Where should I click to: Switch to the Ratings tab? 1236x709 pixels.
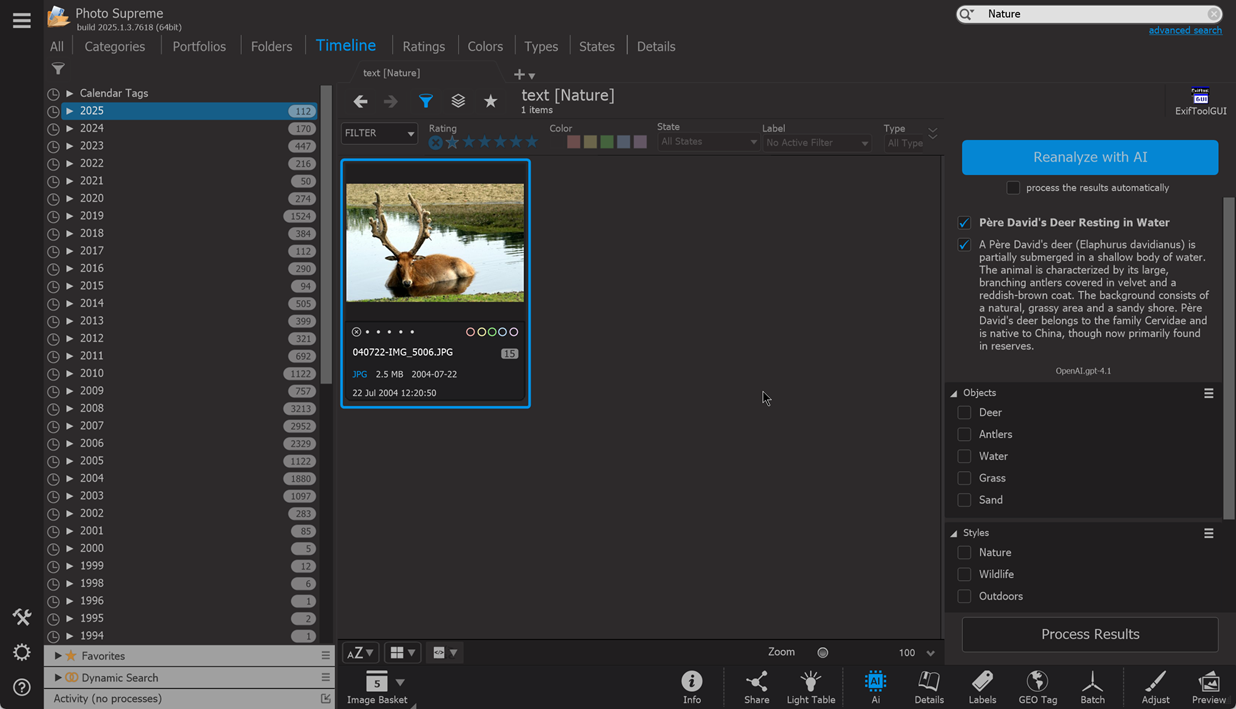pyautogui.click(x=424, y=46)
